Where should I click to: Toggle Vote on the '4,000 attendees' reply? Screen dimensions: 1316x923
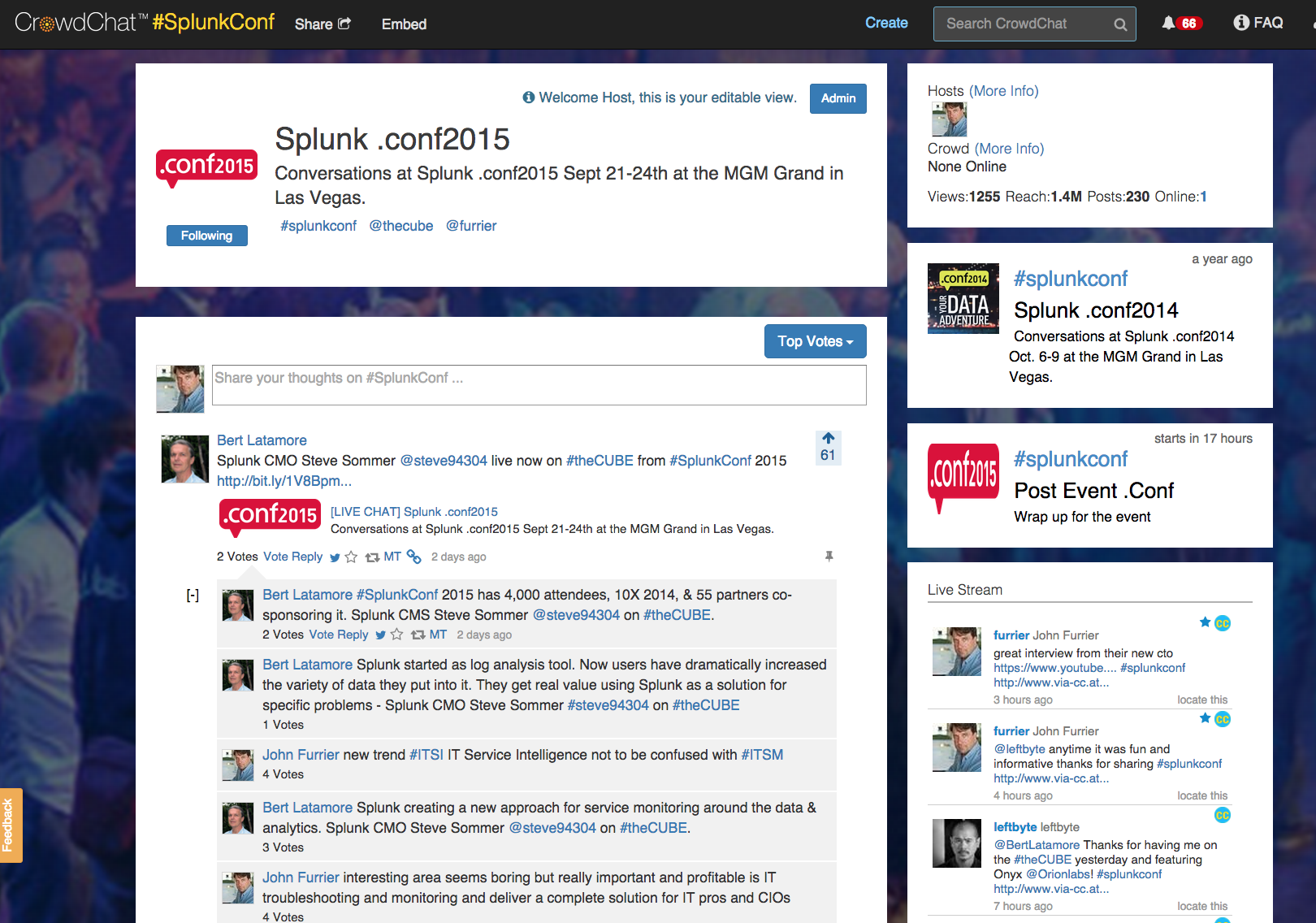[x=322, y=635]
